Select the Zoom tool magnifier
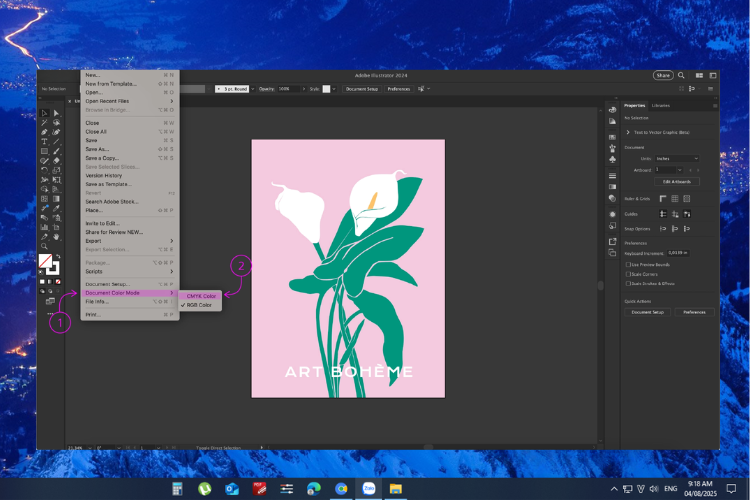750x500 pixels. [44, 246]
